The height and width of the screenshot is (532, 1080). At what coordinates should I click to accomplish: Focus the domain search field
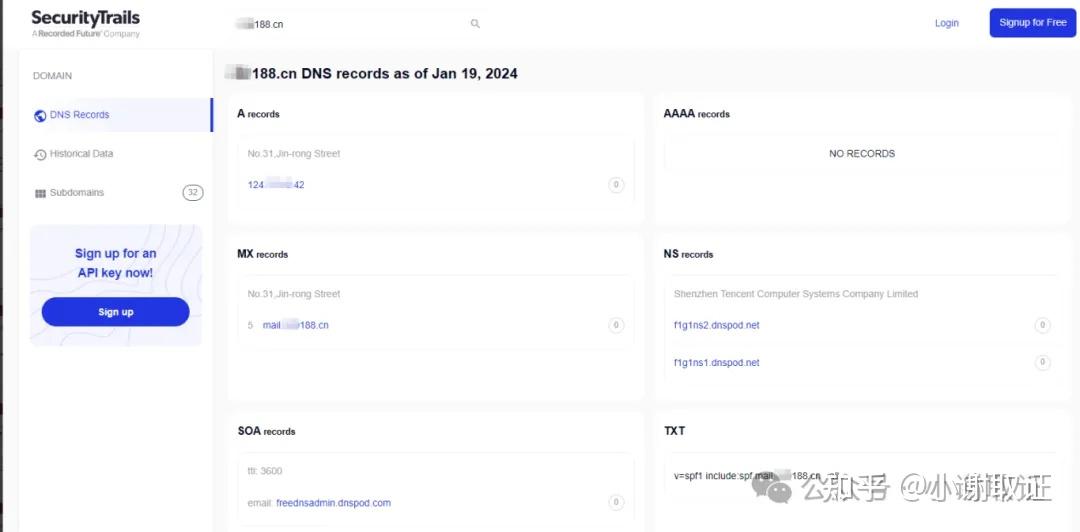pyautogui.click(x=358, y=24)
